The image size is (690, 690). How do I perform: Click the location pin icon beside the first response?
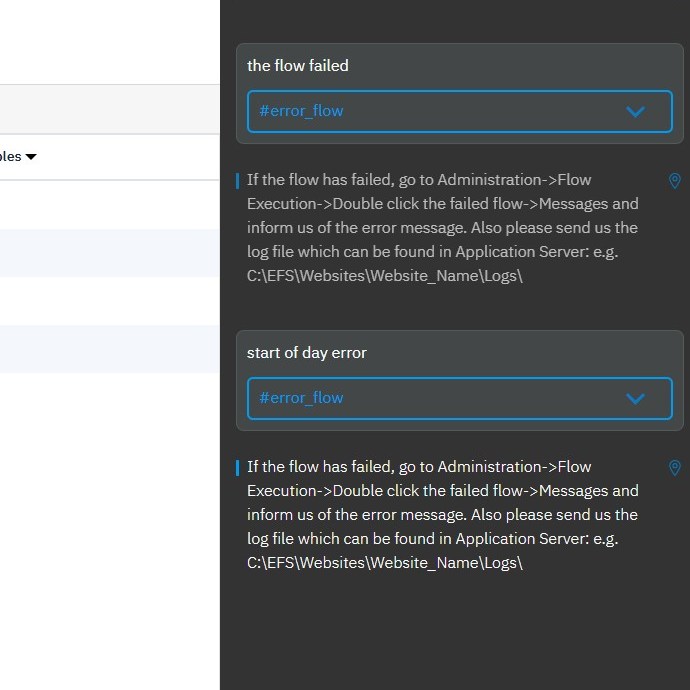tap(674, 181)
